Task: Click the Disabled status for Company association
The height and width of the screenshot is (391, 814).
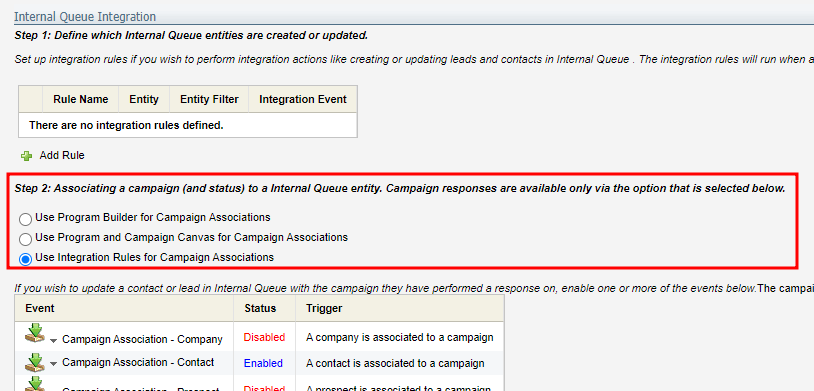Action: (x=264, y=338)
